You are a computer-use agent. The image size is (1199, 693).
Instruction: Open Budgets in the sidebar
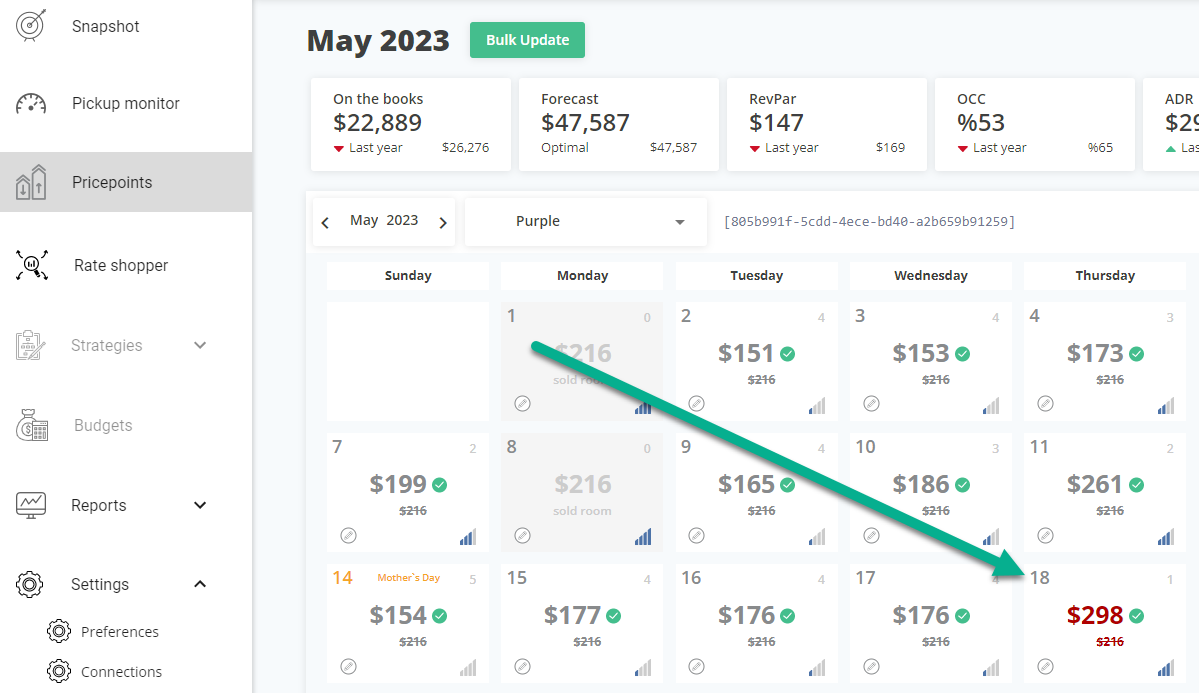(103, 425)
